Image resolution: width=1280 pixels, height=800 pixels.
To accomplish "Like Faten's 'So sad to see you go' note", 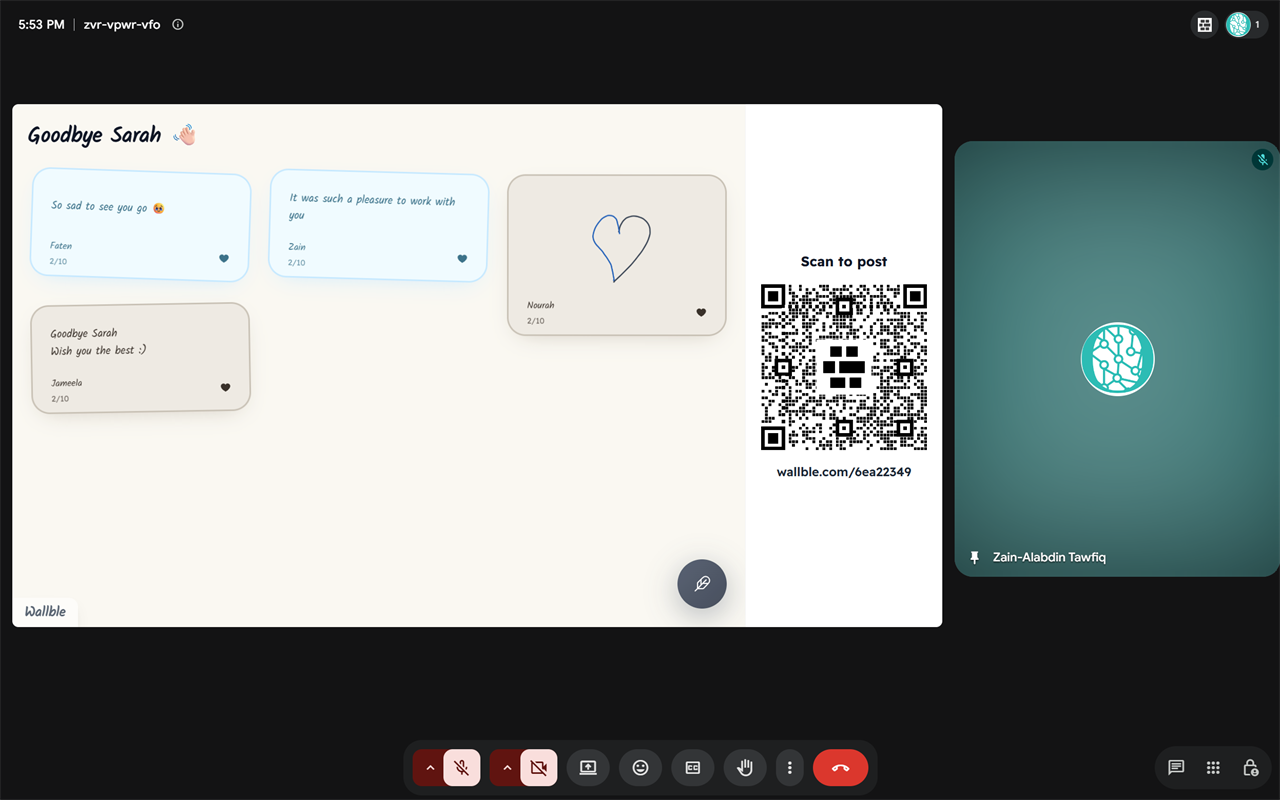I will 224,258.
